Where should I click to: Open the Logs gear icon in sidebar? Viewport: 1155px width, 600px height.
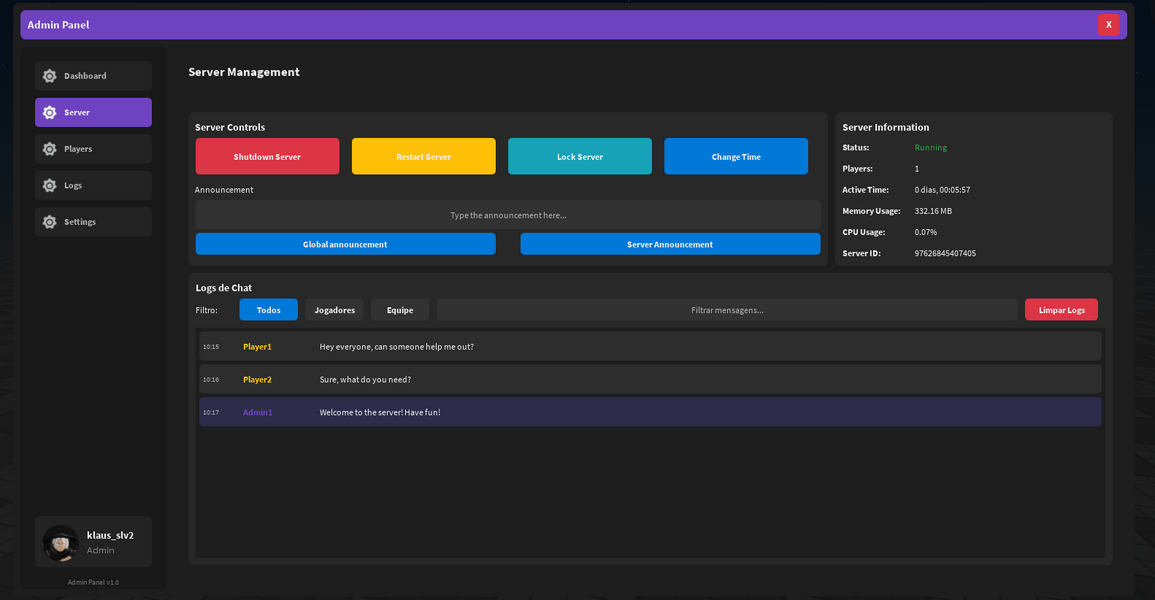(48, 185)
